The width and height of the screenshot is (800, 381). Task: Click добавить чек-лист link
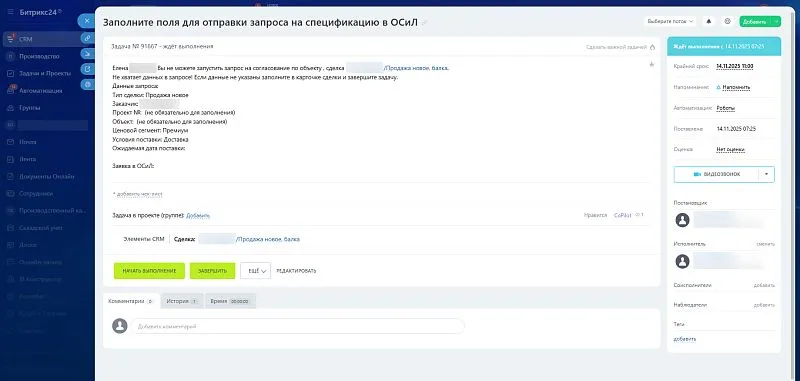click(x=138, y=194)
